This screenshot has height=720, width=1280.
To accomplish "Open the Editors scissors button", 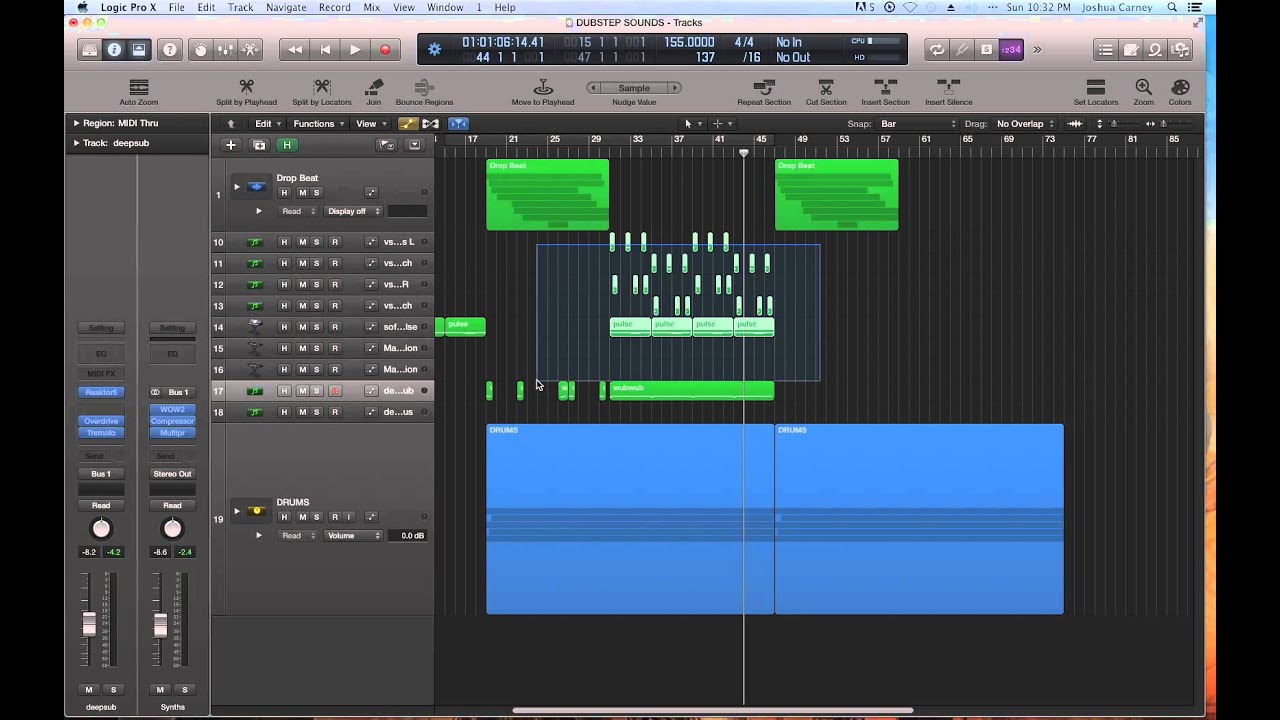I will point(250,49).
